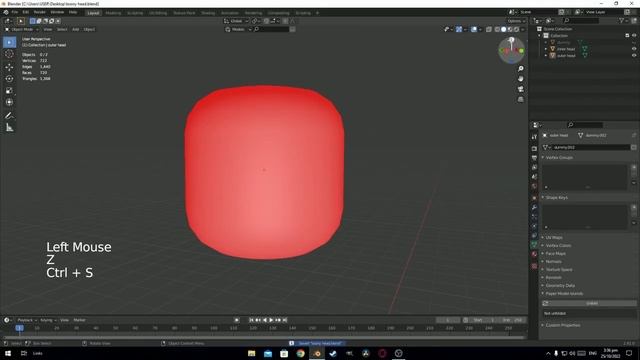
Task: Select the Transform tool
Action: pyautogui.click(x=9, y=102)
